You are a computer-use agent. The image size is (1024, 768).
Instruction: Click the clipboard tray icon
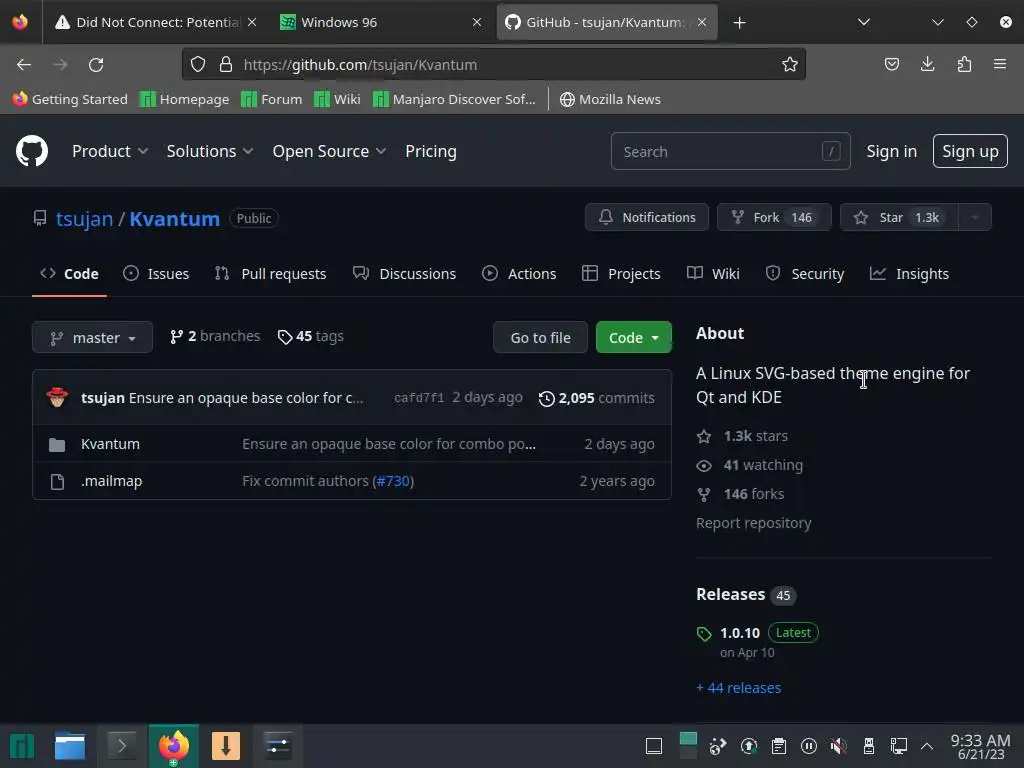tap(778, 746)
